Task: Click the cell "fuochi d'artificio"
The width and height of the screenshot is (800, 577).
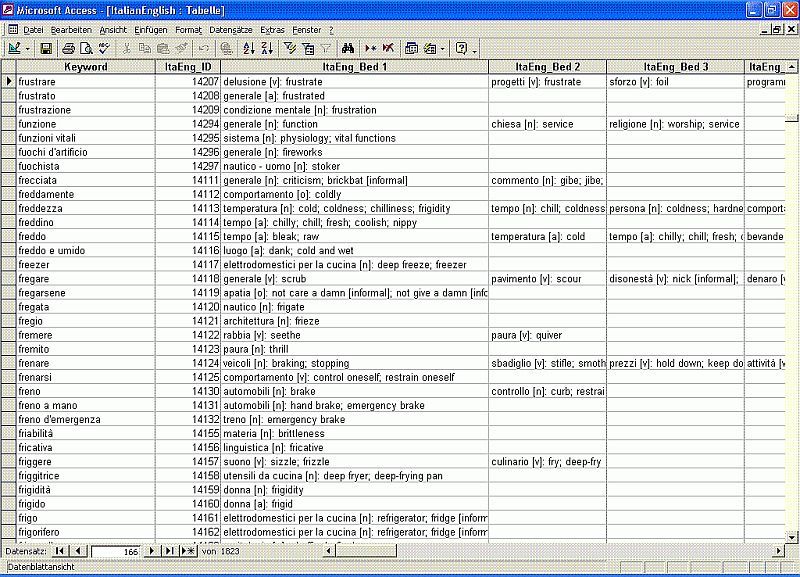Action: click(x=86, y=152)
